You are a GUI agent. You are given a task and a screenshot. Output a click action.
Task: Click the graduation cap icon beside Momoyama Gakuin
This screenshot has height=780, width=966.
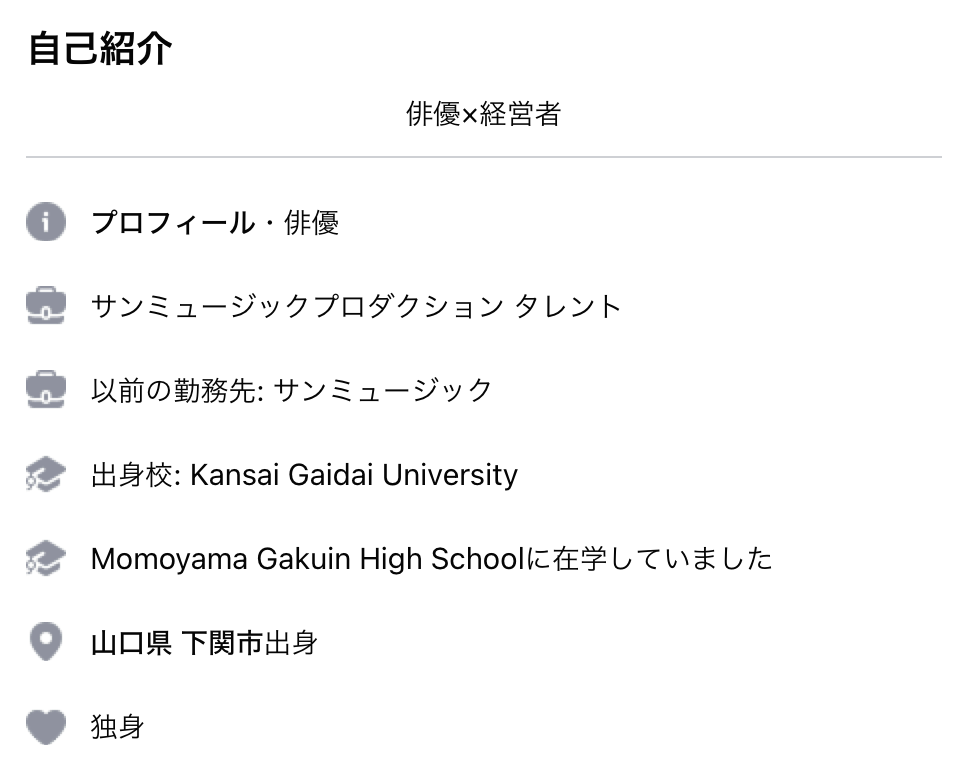pos(46,558)
